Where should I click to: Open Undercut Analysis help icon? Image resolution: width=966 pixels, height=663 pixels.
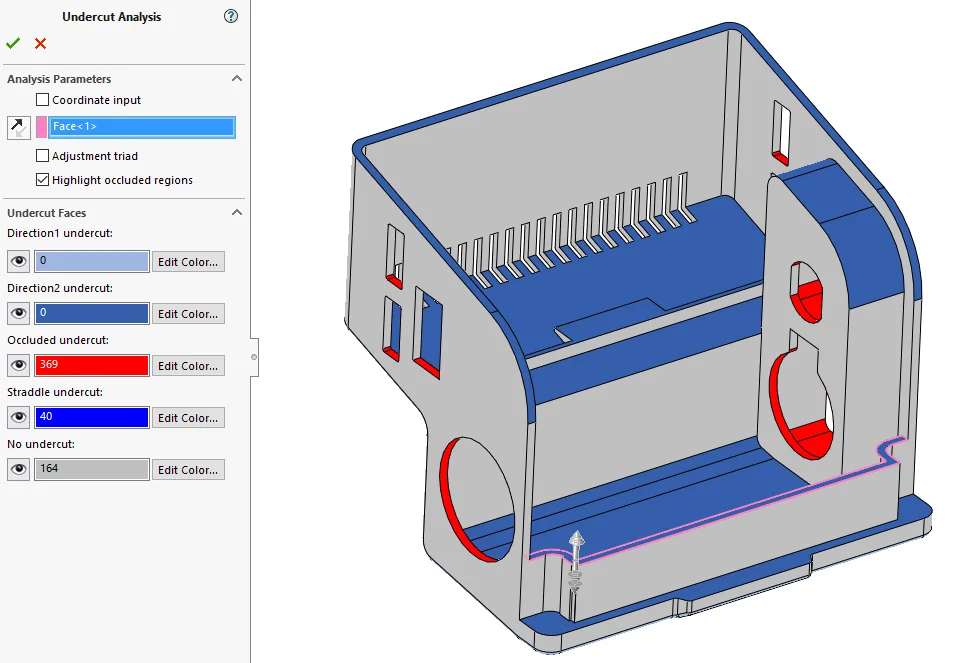click(231, 16)
